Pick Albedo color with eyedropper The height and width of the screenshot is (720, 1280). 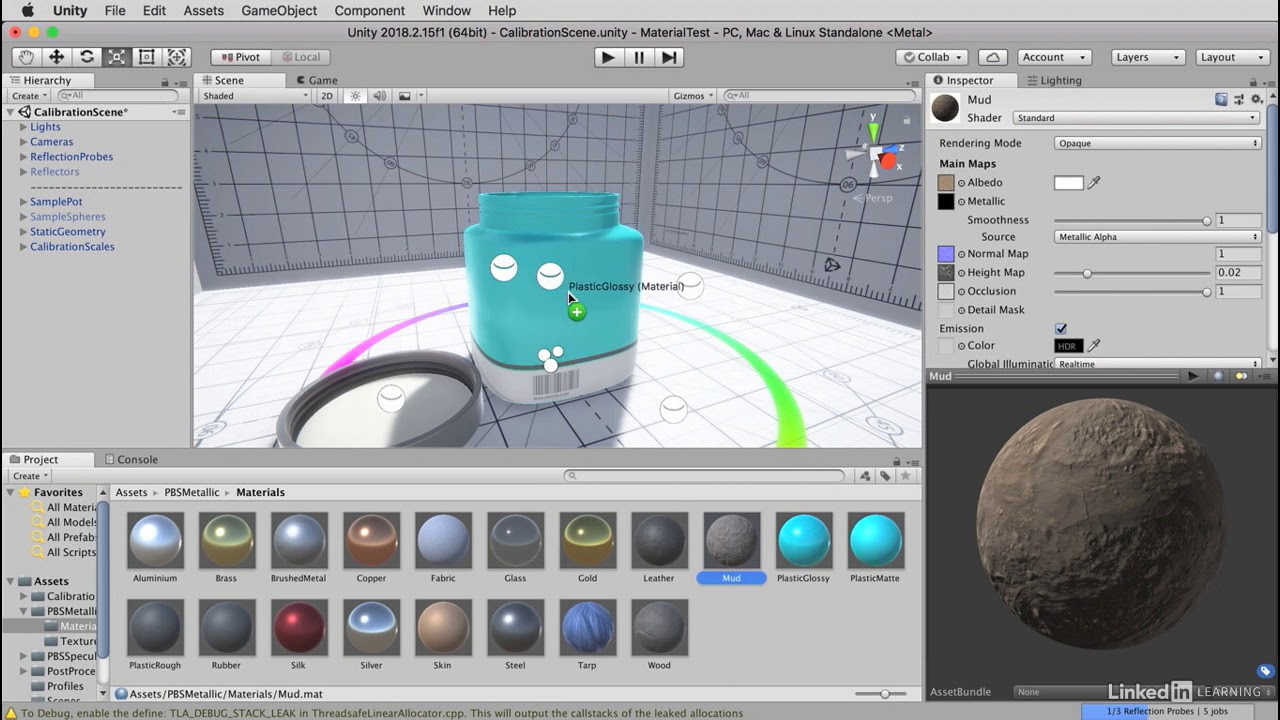[1094, 183]
